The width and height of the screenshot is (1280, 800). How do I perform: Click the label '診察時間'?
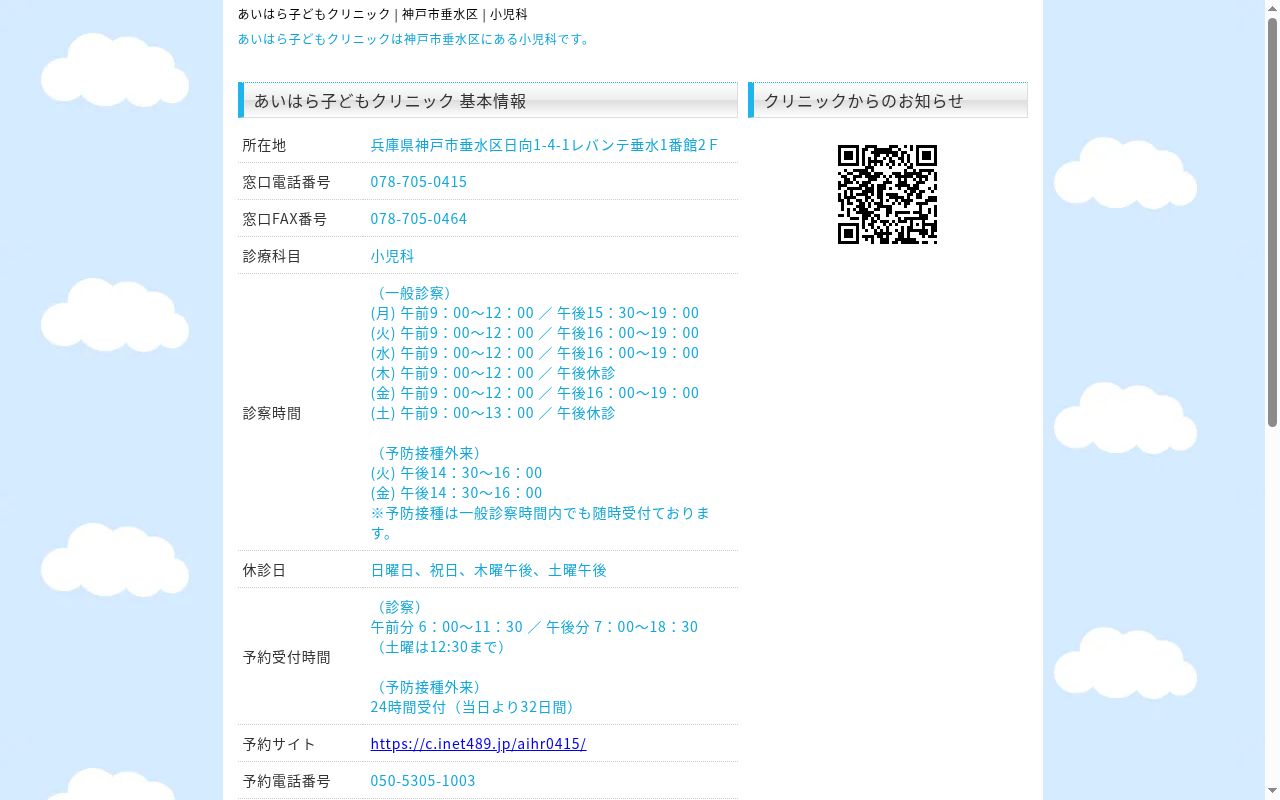click(271, 413)
